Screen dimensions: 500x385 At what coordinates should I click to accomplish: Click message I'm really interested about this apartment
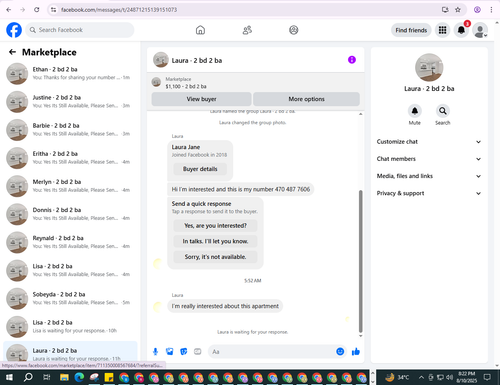point(225,306)
